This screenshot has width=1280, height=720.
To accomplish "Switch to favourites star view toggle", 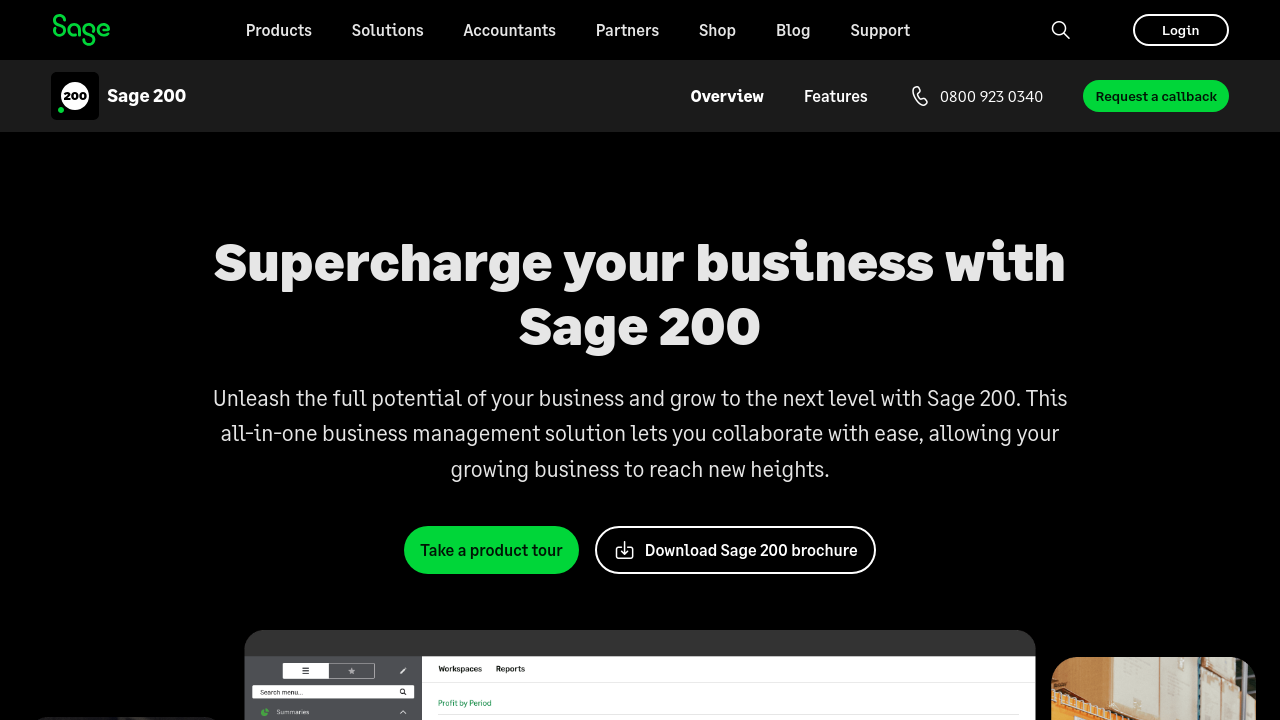I will [351, 671].
